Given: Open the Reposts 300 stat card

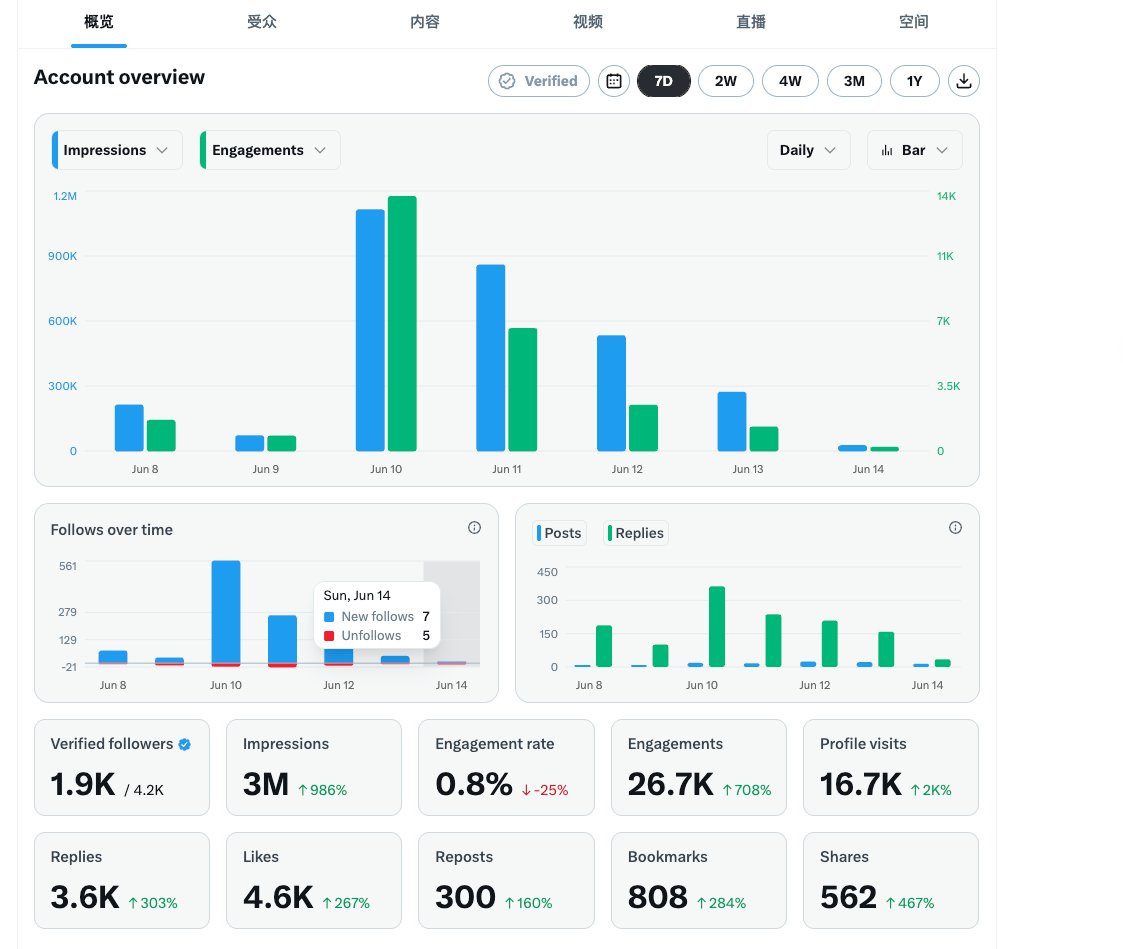Looking at the screenshot, I should click(506, 880).
